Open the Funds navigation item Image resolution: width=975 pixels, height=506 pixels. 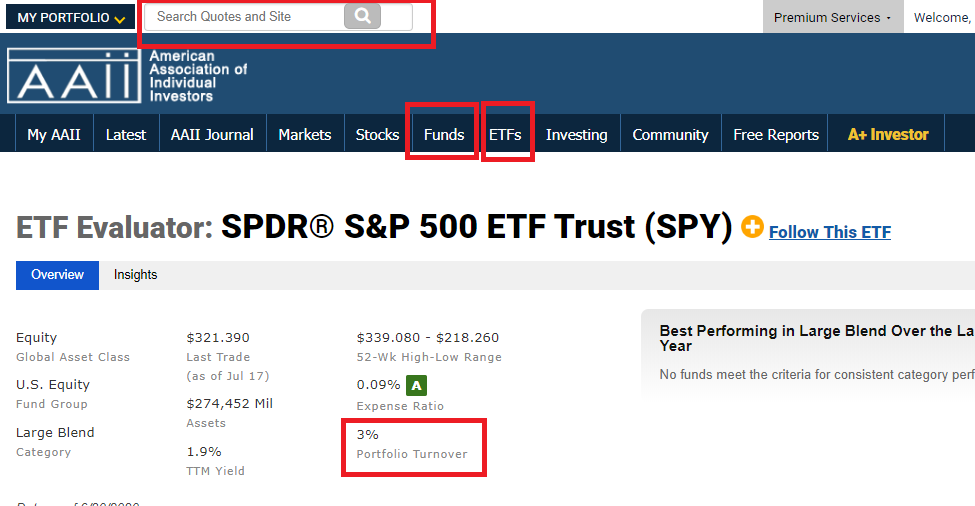click(x=444, y=134)
